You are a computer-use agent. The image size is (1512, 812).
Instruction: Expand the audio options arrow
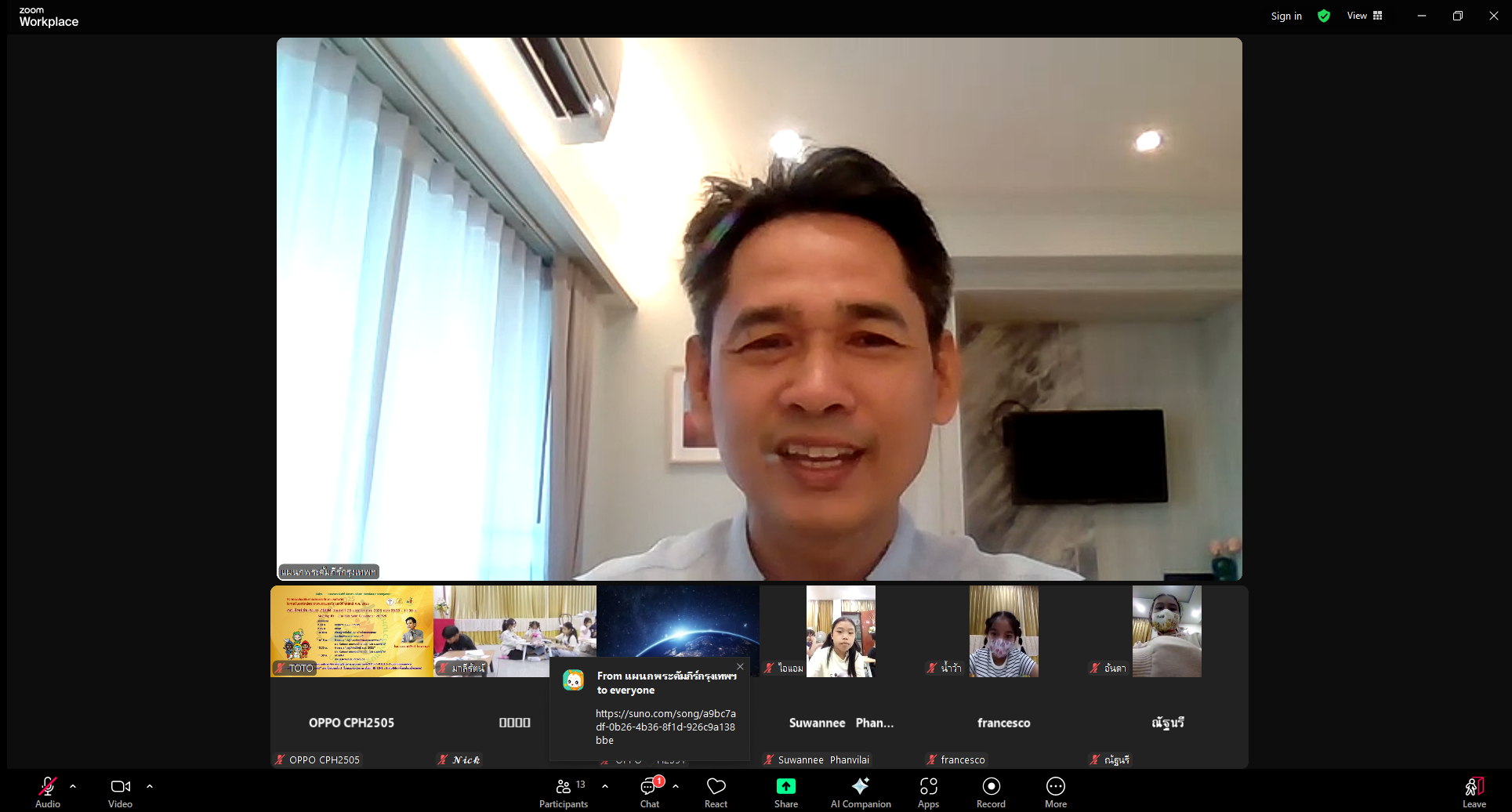click(x=73, y=786)
